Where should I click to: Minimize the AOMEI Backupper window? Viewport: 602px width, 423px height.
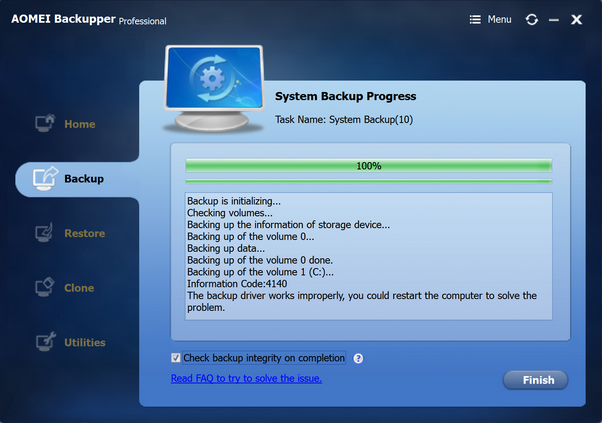[x=554, y=20]
